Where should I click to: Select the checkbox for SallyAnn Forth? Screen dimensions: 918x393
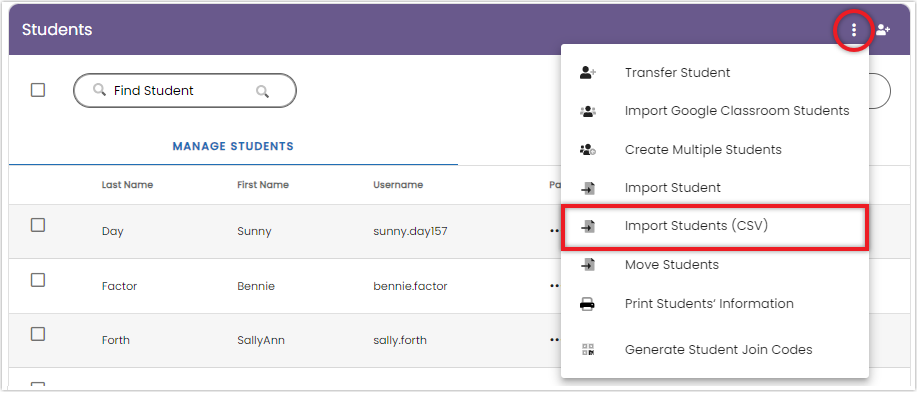tap(38, 334)
